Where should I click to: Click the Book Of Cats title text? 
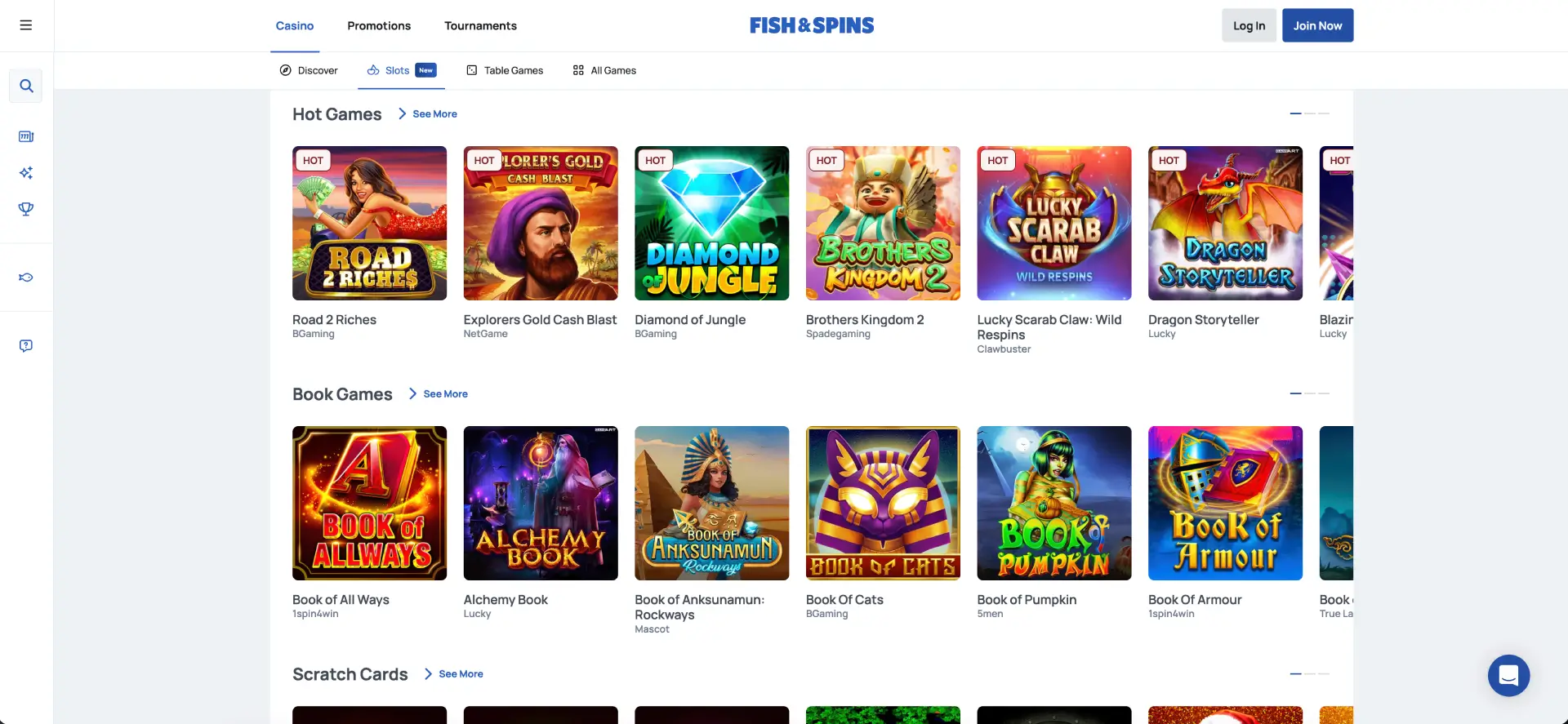(844, 600)
